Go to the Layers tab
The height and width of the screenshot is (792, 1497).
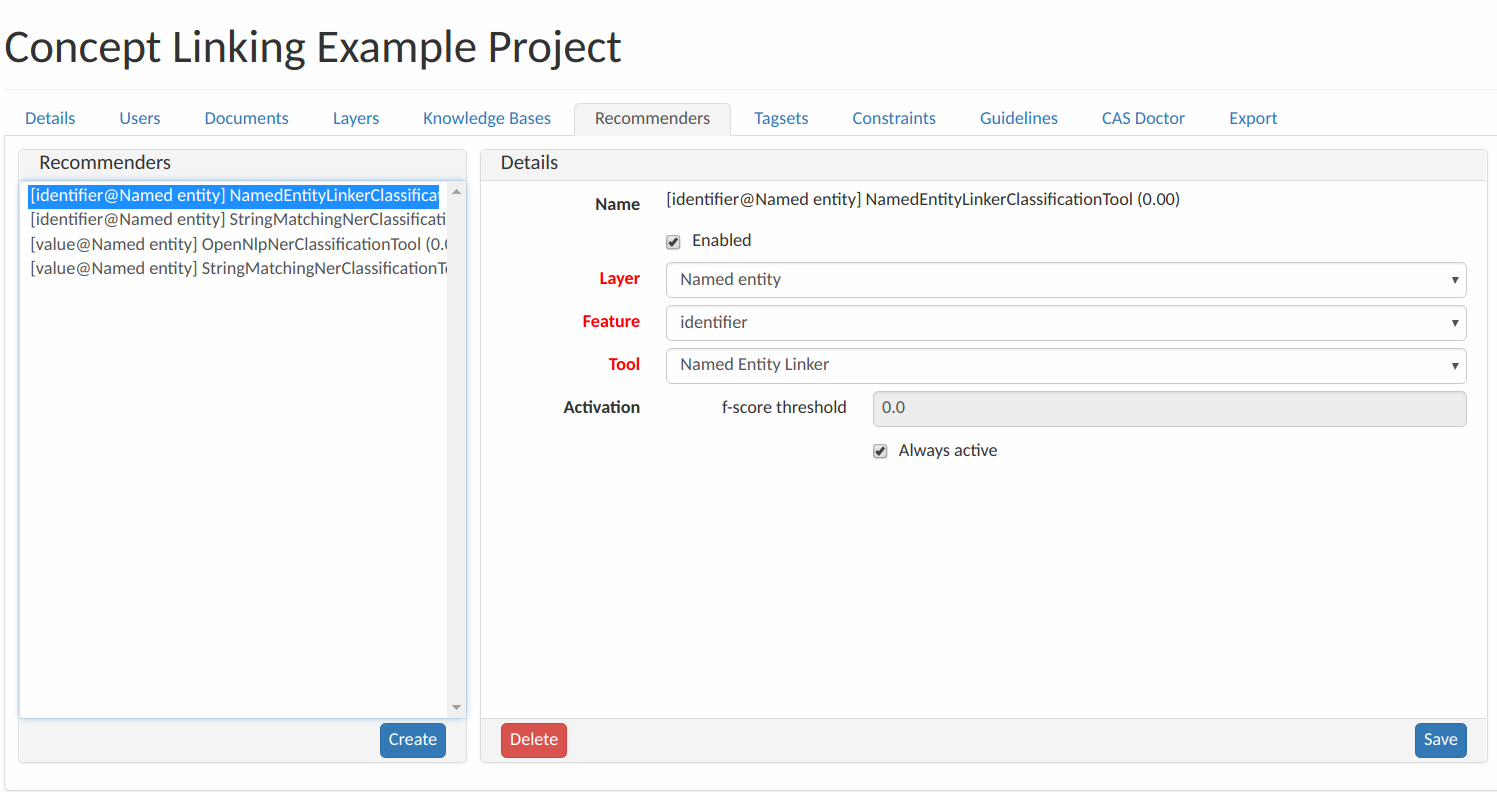(356, 118)
